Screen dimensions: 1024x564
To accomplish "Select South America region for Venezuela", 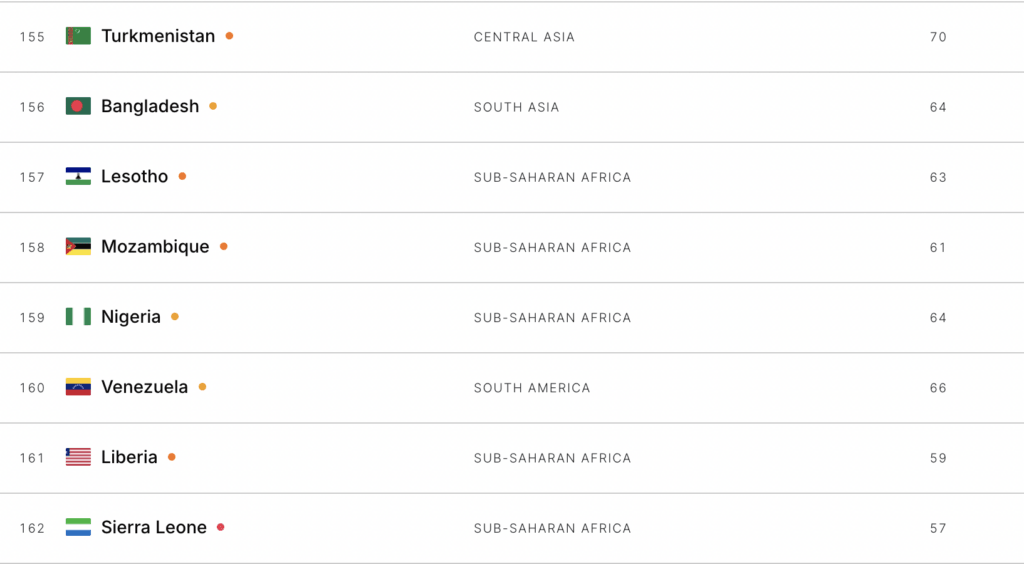I will (532, 388).
